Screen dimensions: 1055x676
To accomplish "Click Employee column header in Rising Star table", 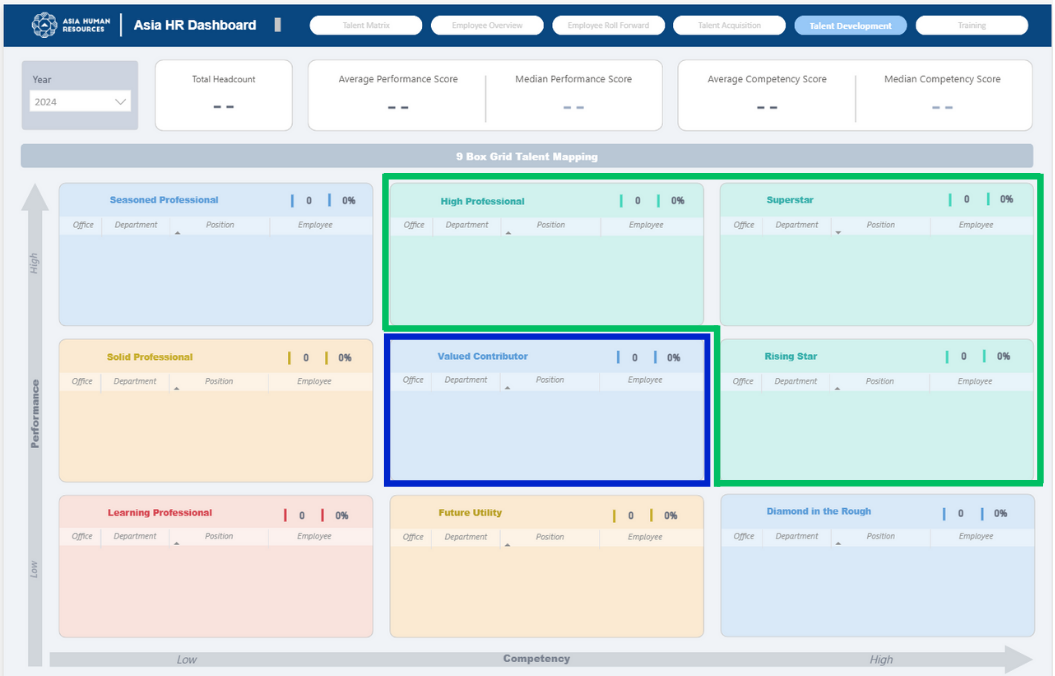I will 975,381.
